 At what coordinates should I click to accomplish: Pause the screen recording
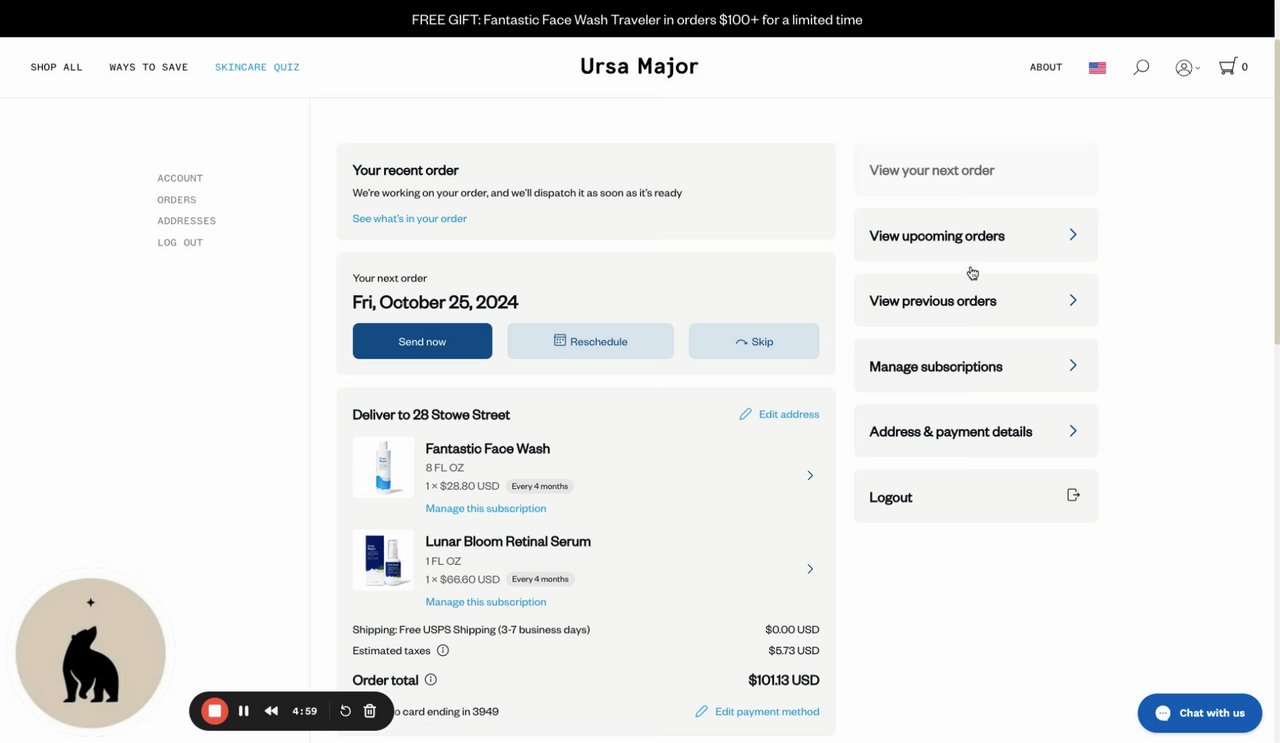point(244,711)
